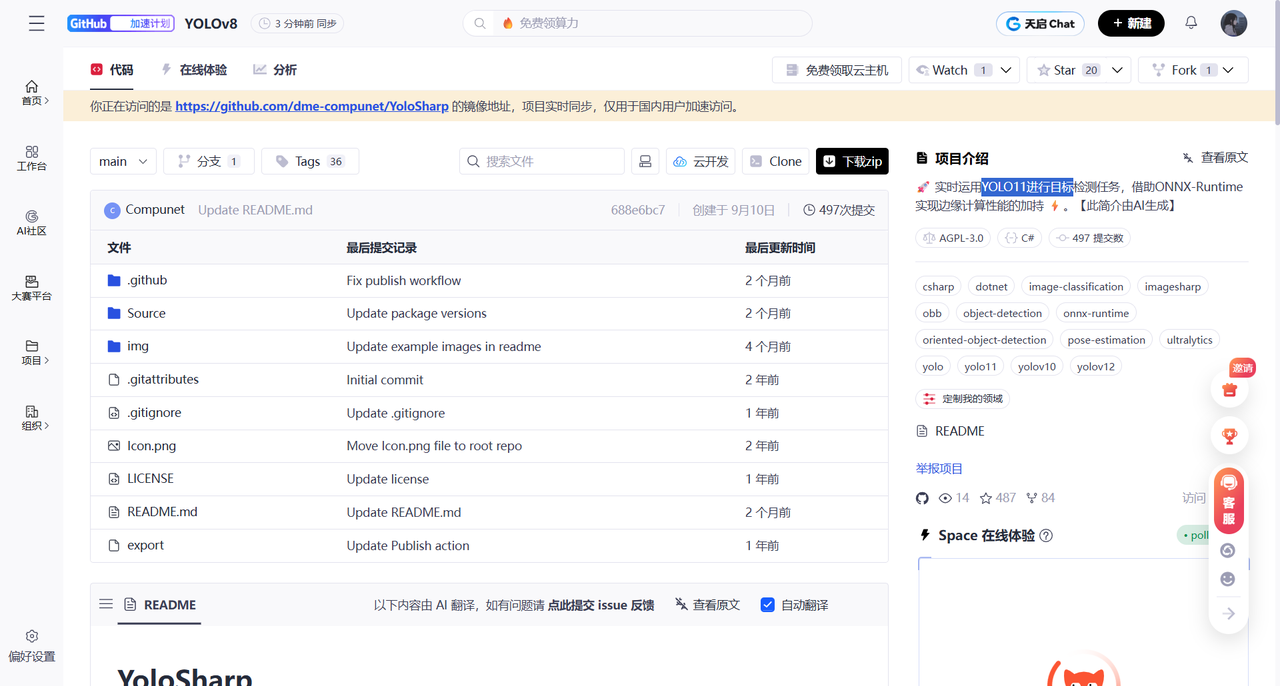This screenshot has width=1280, height=686.
Task: Click the AGPL-3.0 license badge
Action: click(953, 238)
